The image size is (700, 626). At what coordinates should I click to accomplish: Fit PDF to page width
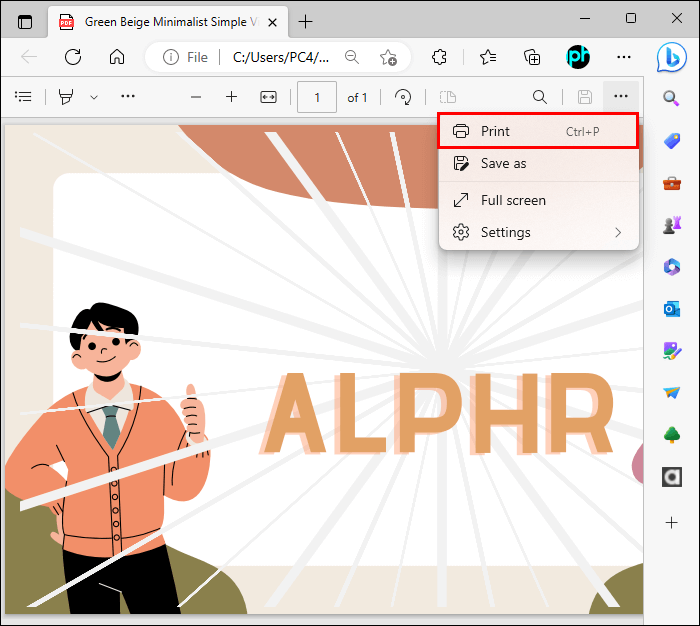(268, 97)
